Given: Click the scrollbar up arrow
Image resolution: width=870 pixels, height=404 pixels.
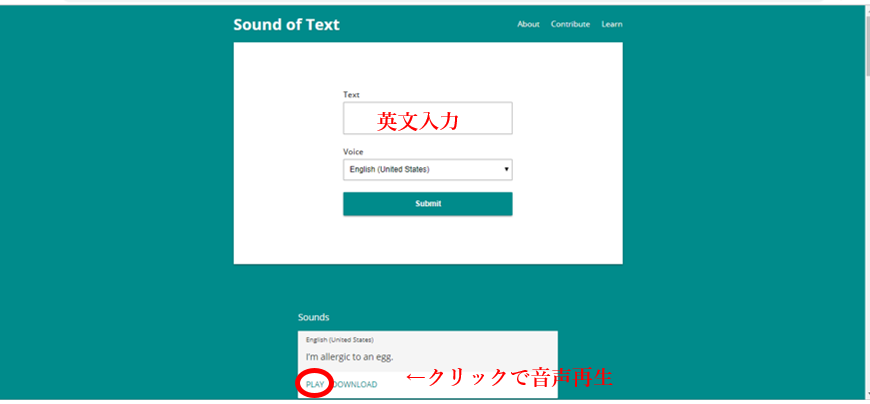Looking at the screenshot, I should pyautogui.click(x=865, y=9).
